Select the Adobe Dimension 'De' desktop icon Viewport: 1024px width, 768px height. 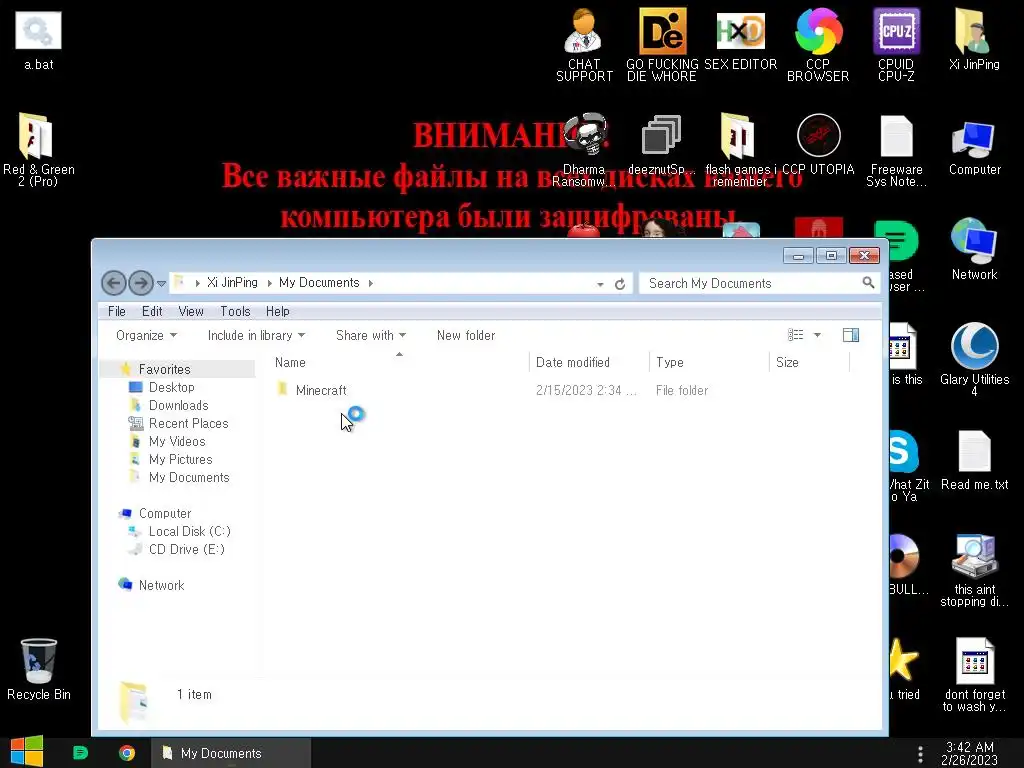click(662, 44)
